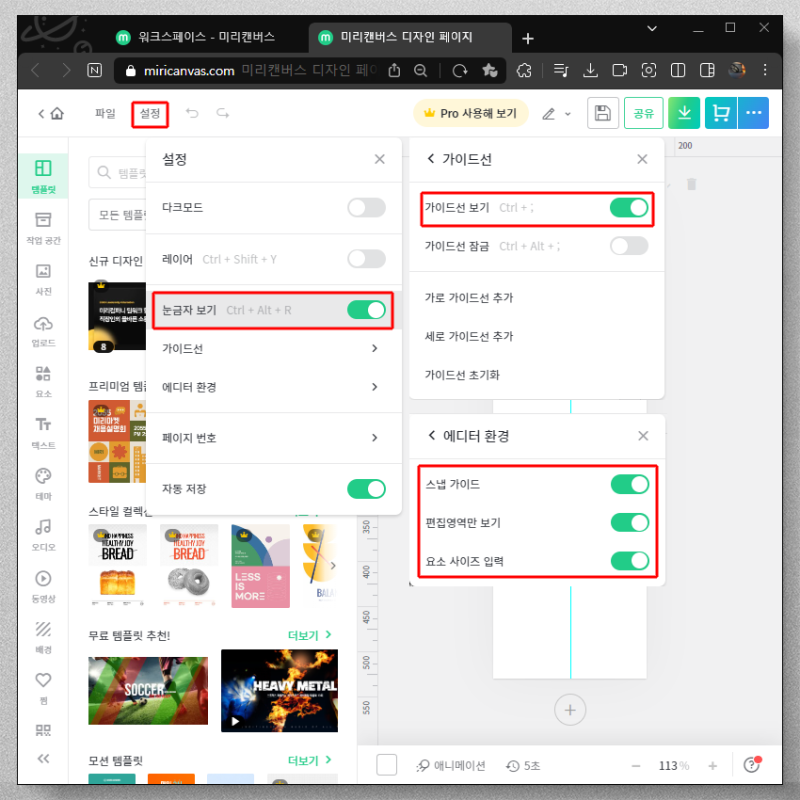
Task: Click the save floppy-disk icon
Action: [603, 113]
